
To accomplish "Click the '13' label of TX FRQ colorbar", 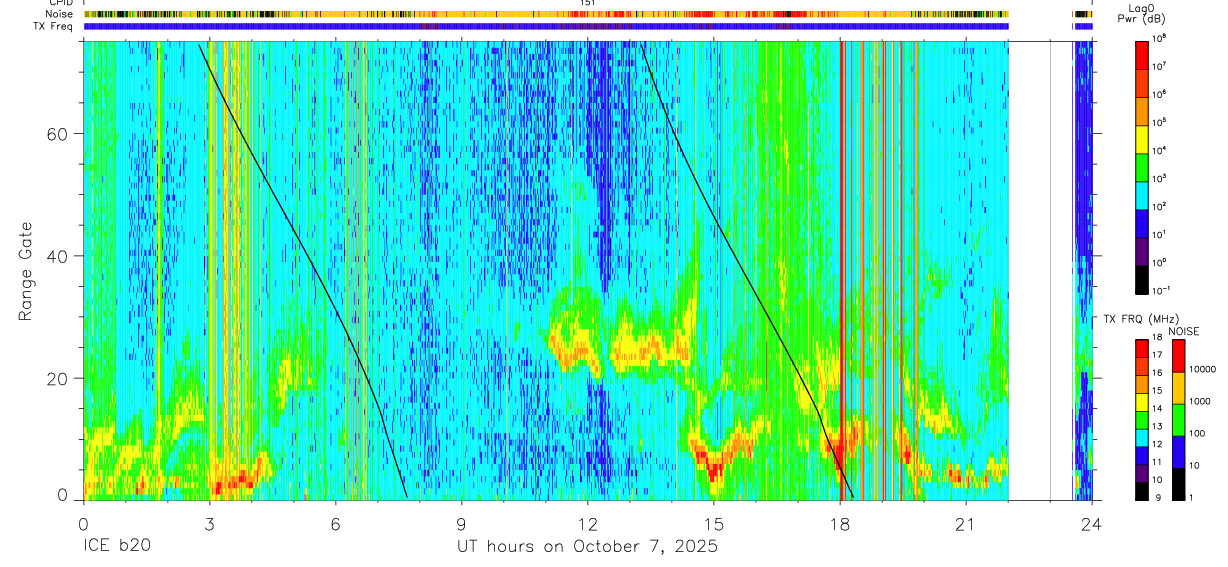I will 1158,427.
